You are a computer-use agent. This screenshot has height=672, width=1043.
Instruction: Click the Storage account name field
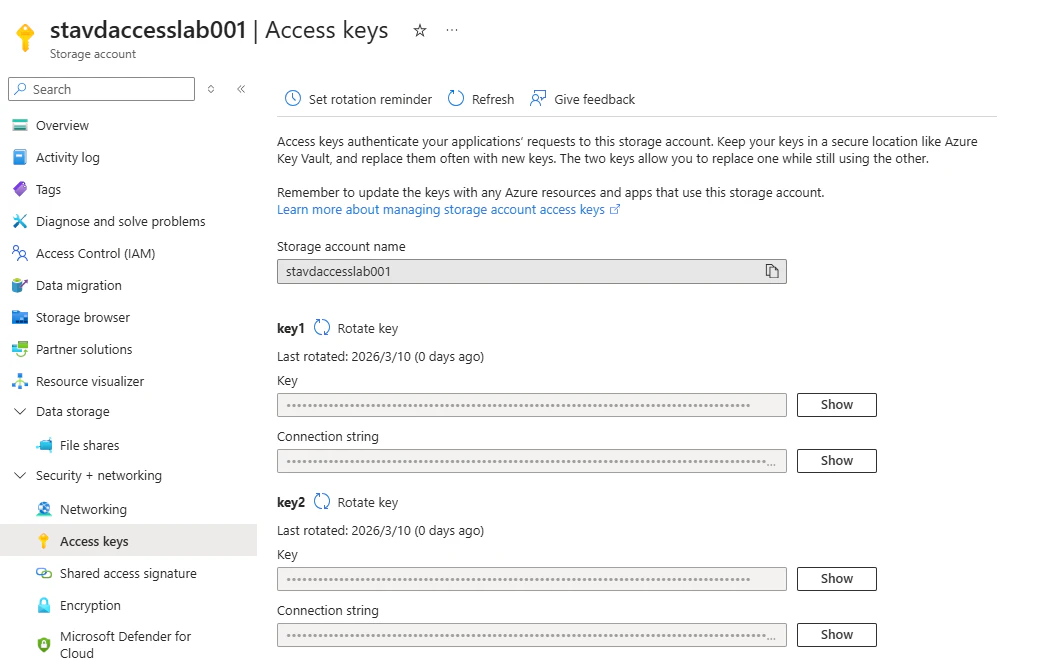531,271
